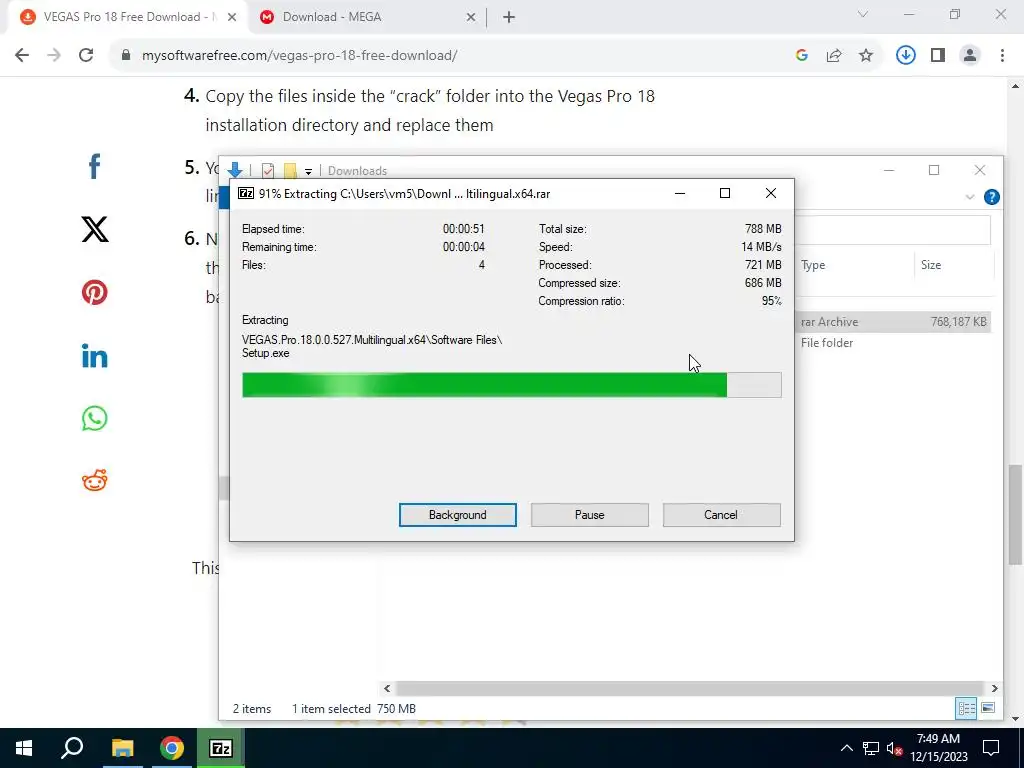Pause the extraction in 7-Zip

tap(589, 515)
